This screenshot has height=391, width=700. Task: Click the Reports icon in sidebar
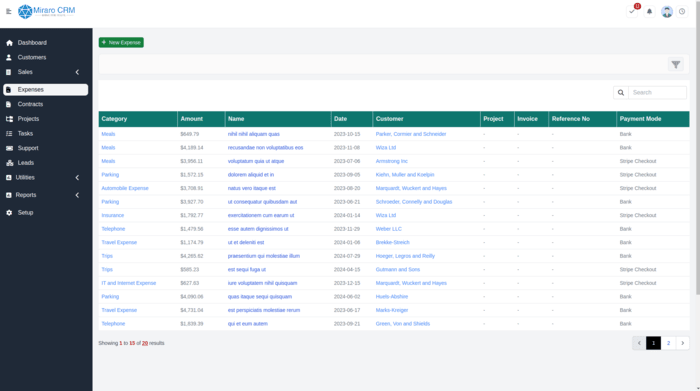[x=8, y=195]
